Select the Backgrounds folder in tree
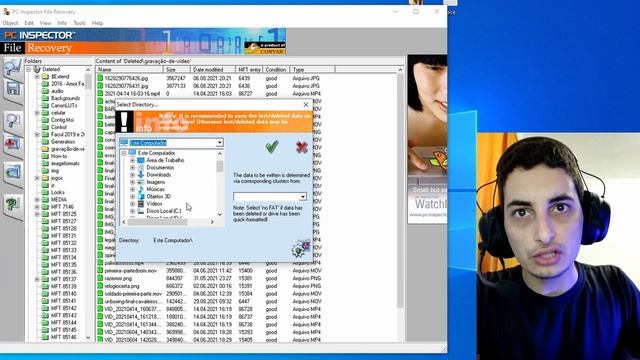This screenshot has width=640, height=360. click(x=65, y=98)
